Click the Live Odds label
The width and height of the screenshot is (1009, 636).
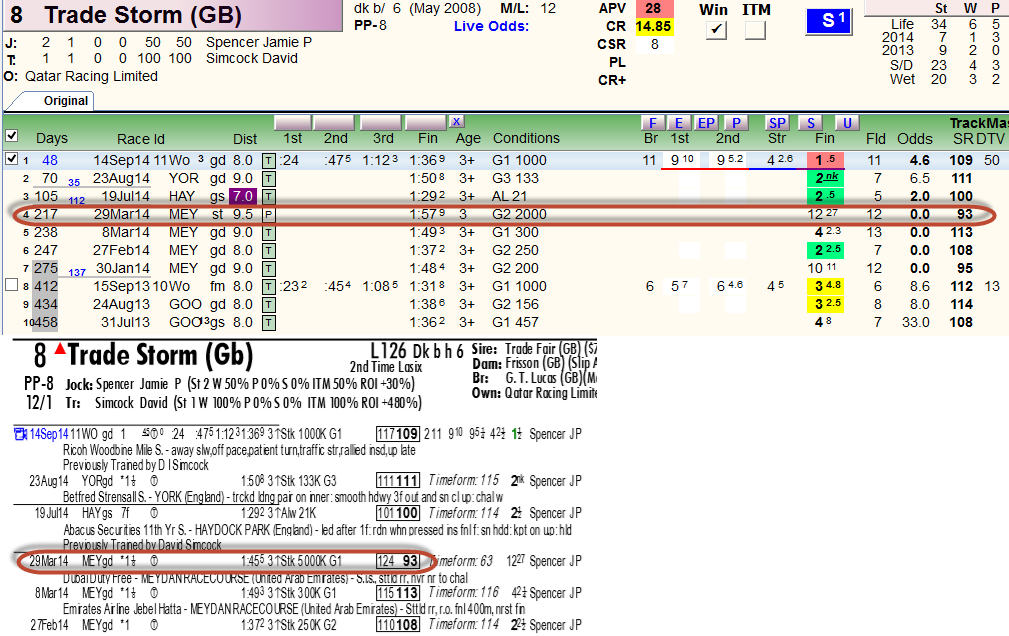(x=491, y=26)
